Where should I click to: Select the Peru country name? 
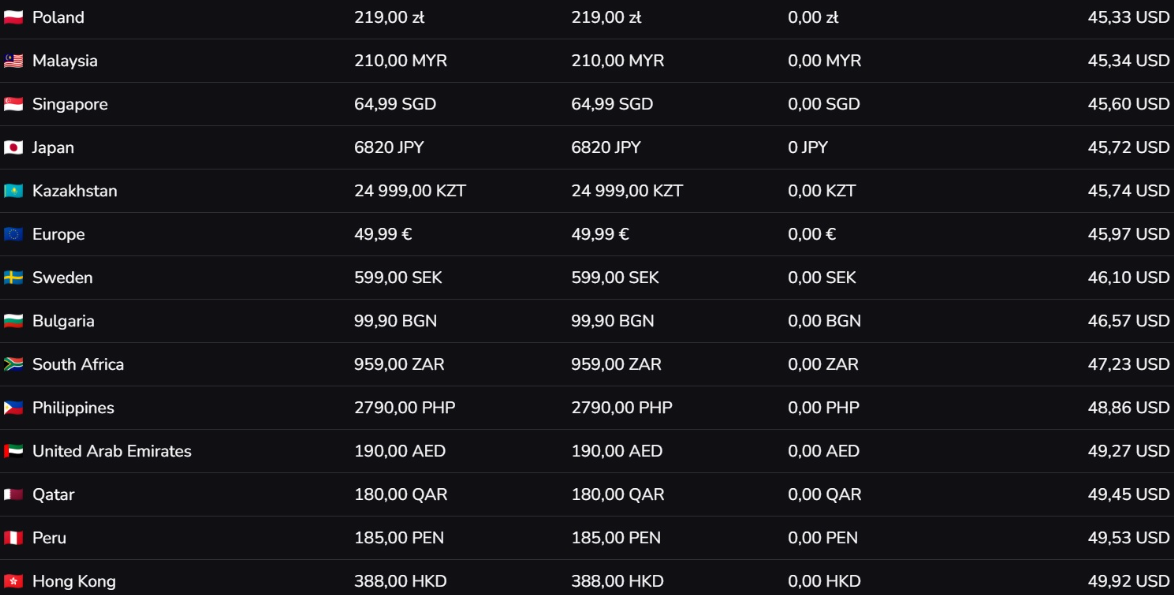(x=49, y=538)
